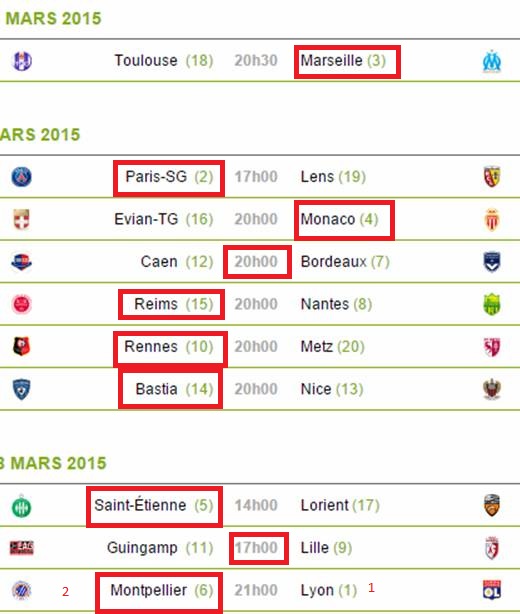The width and height of the screenshot is (520, 614).
Task: Open the Marseille (3) team link
Action: coord(343,61)
